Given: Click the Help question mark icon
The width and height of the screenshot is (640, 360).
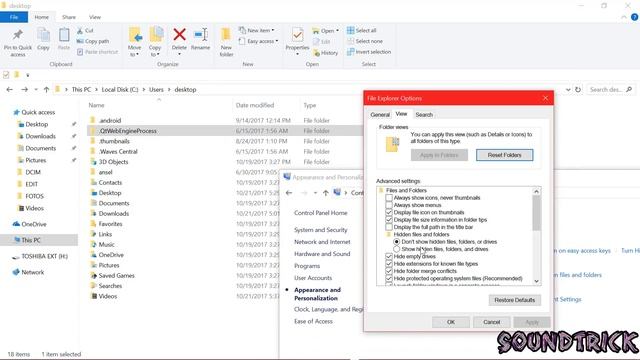Looking at the screenshot, I should (x=634, y=17).
